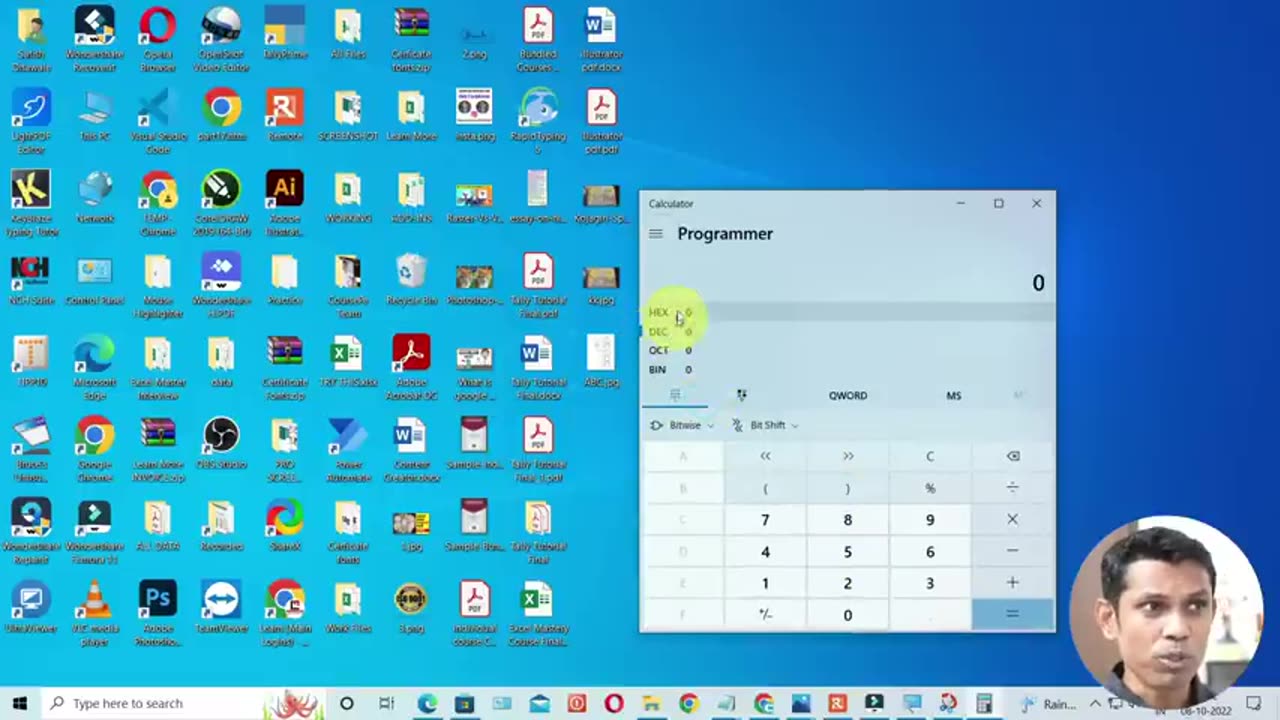
Task: Open NCH Suite desktop shortcut
Action: [31, 280]
